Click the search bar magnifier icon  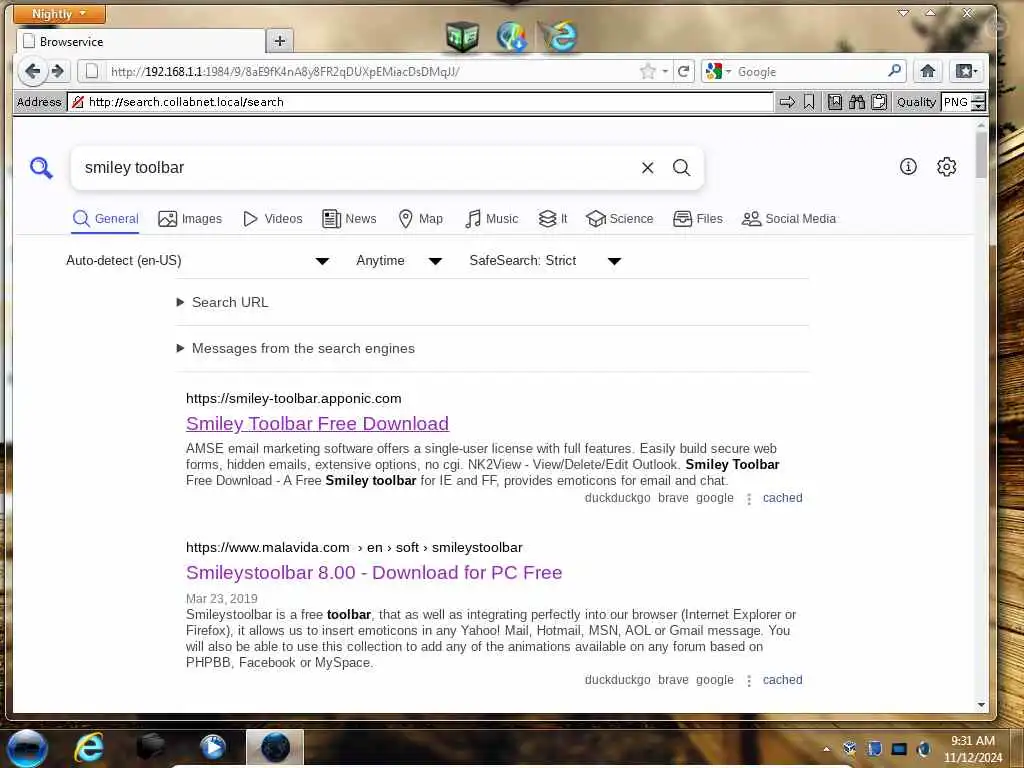click(x=895, y=71)
